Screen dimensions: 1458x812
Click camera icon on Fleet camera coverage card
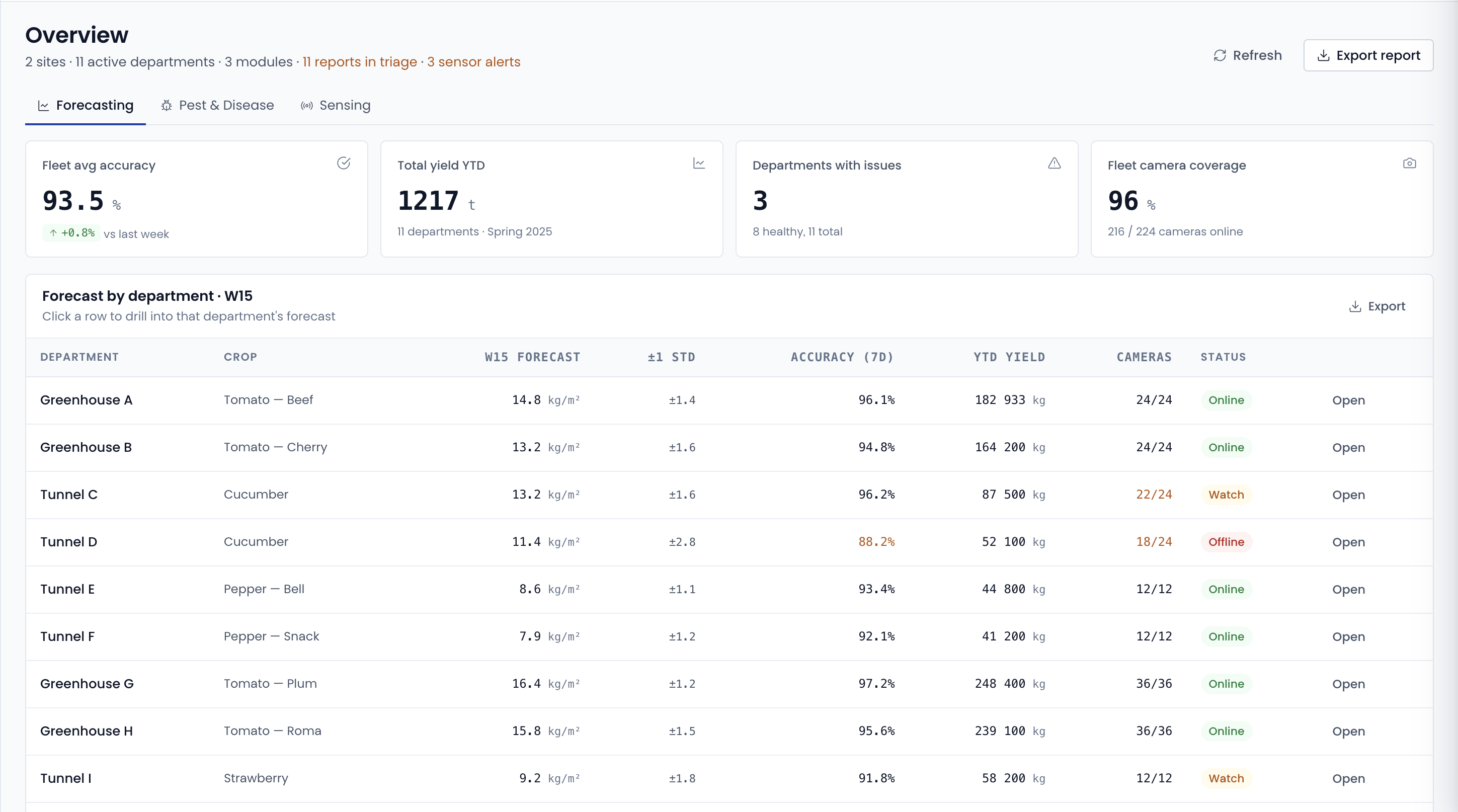click(x=1409, y=164)
